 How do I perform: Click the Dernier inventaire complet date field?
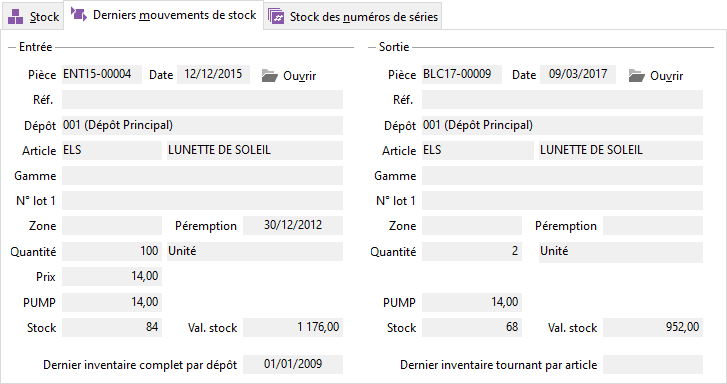293,365
